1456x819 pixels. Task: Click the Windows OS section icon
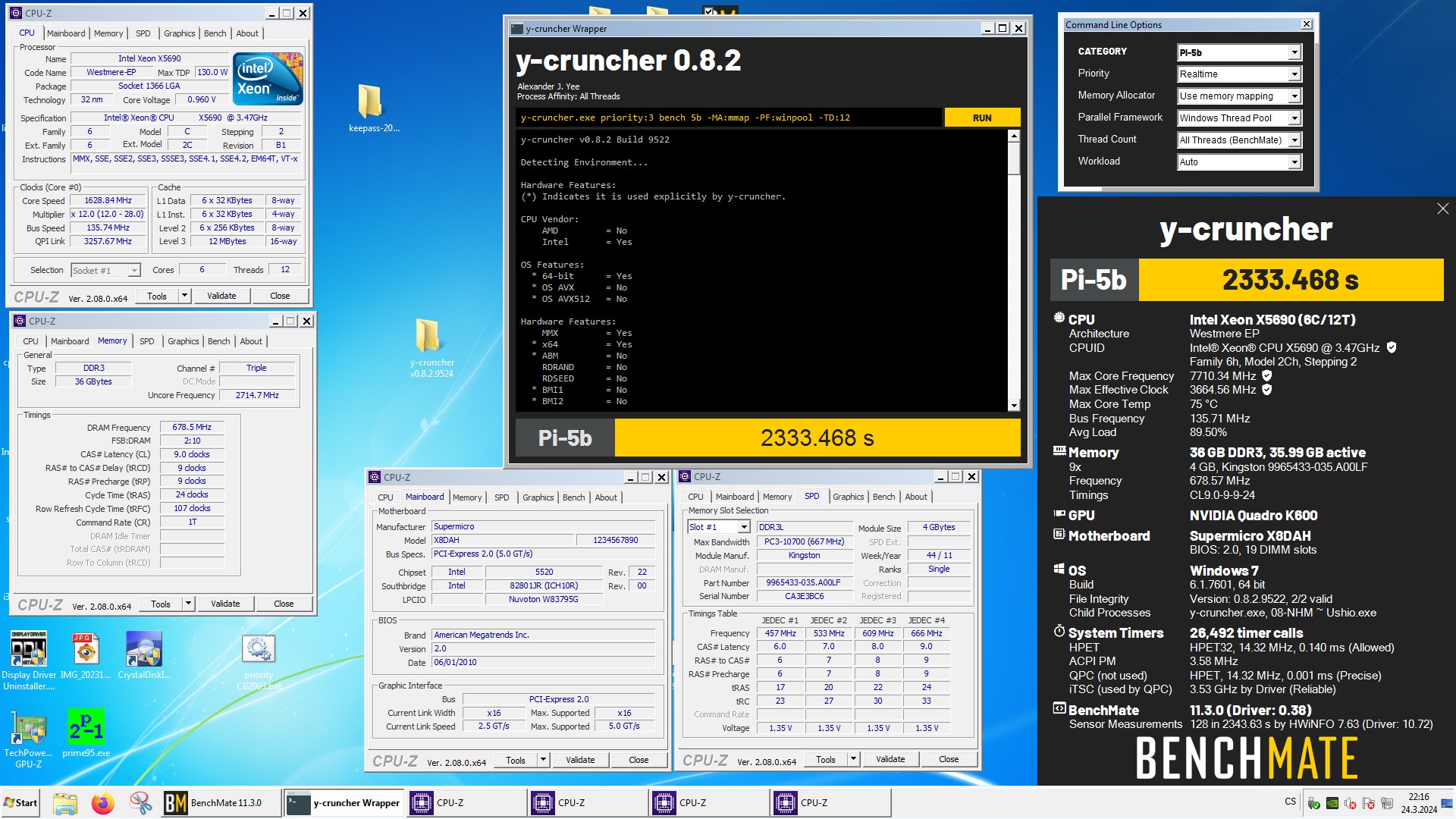click(x=1059, y=570)
